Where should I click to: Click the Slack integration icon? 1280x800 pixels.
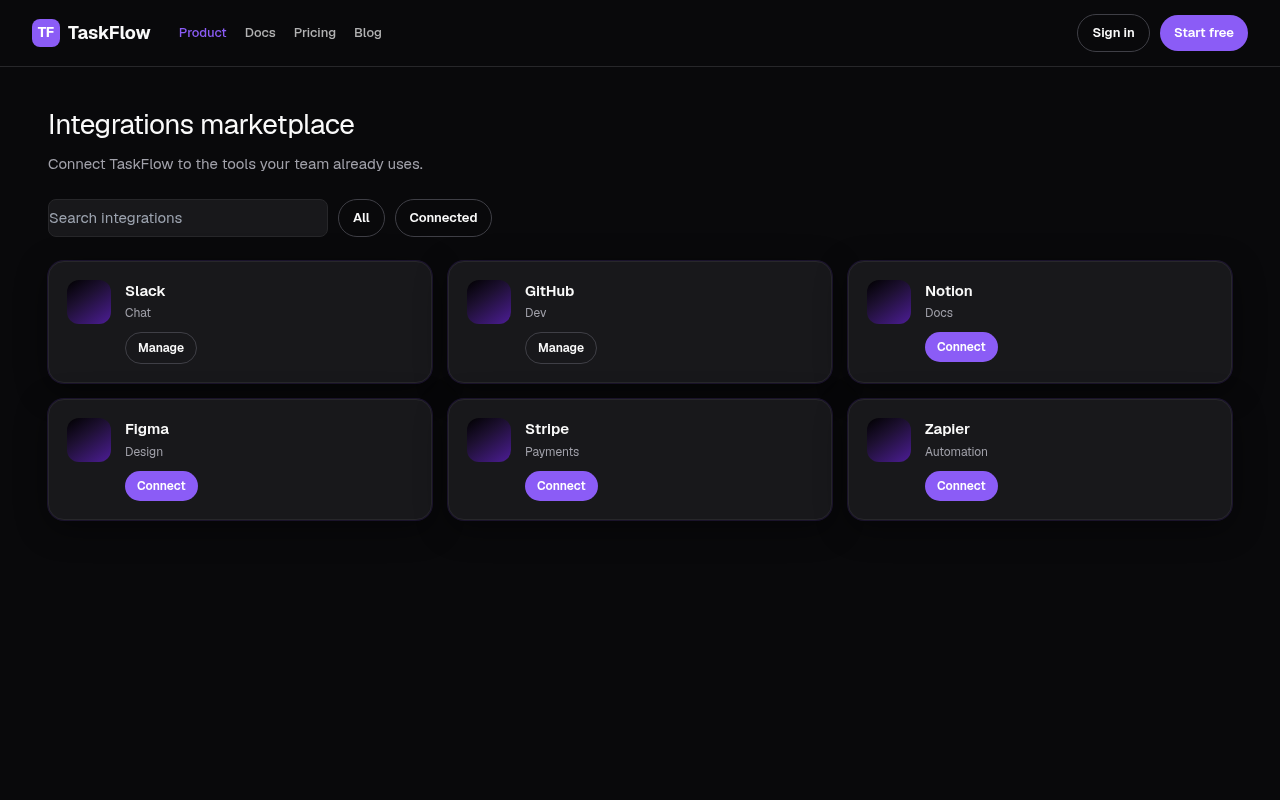tap(89, 302)
